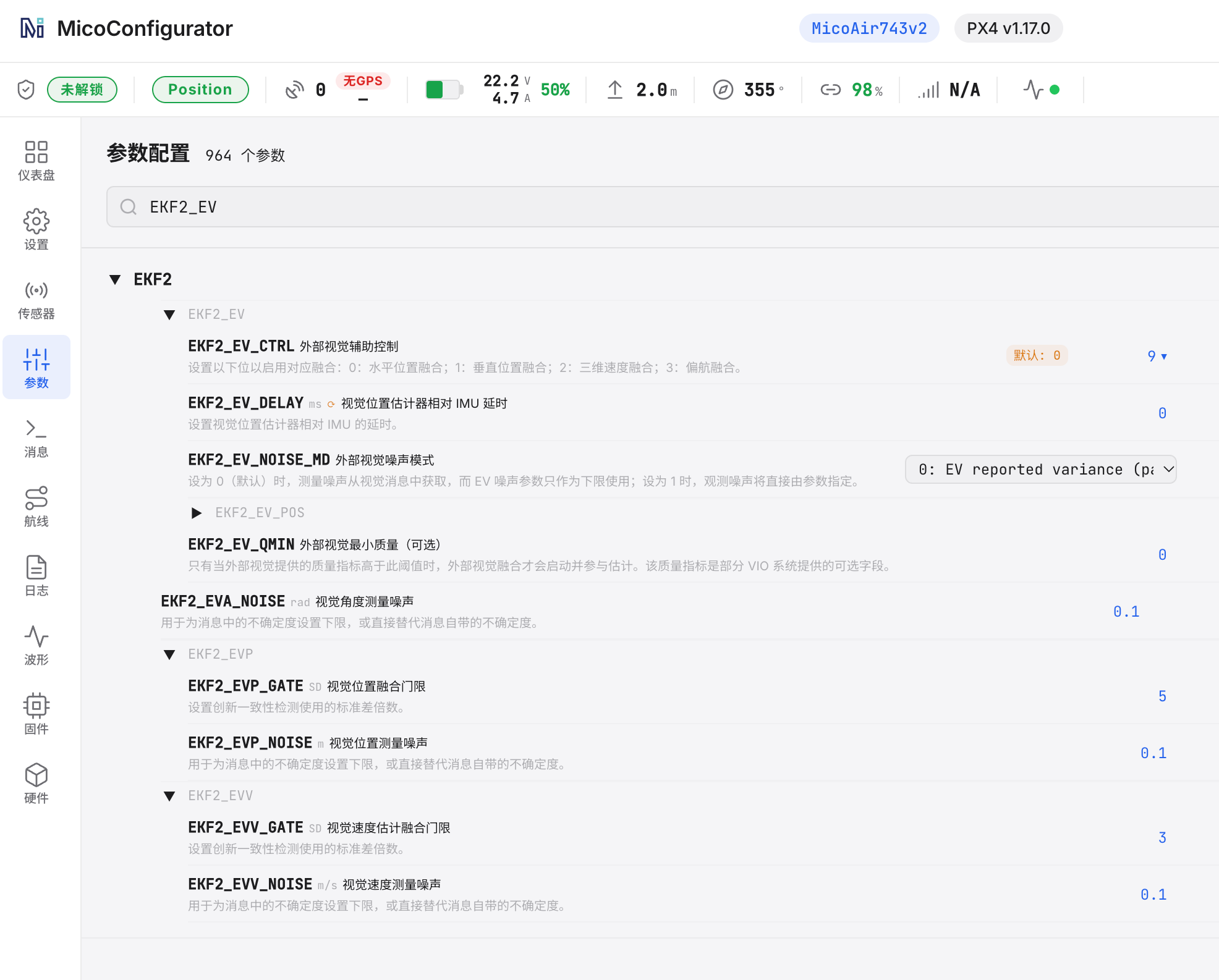1219x980 pixels.
Task: Click the heartbeat pulse status icon
Action: [x=1033, y=90]
